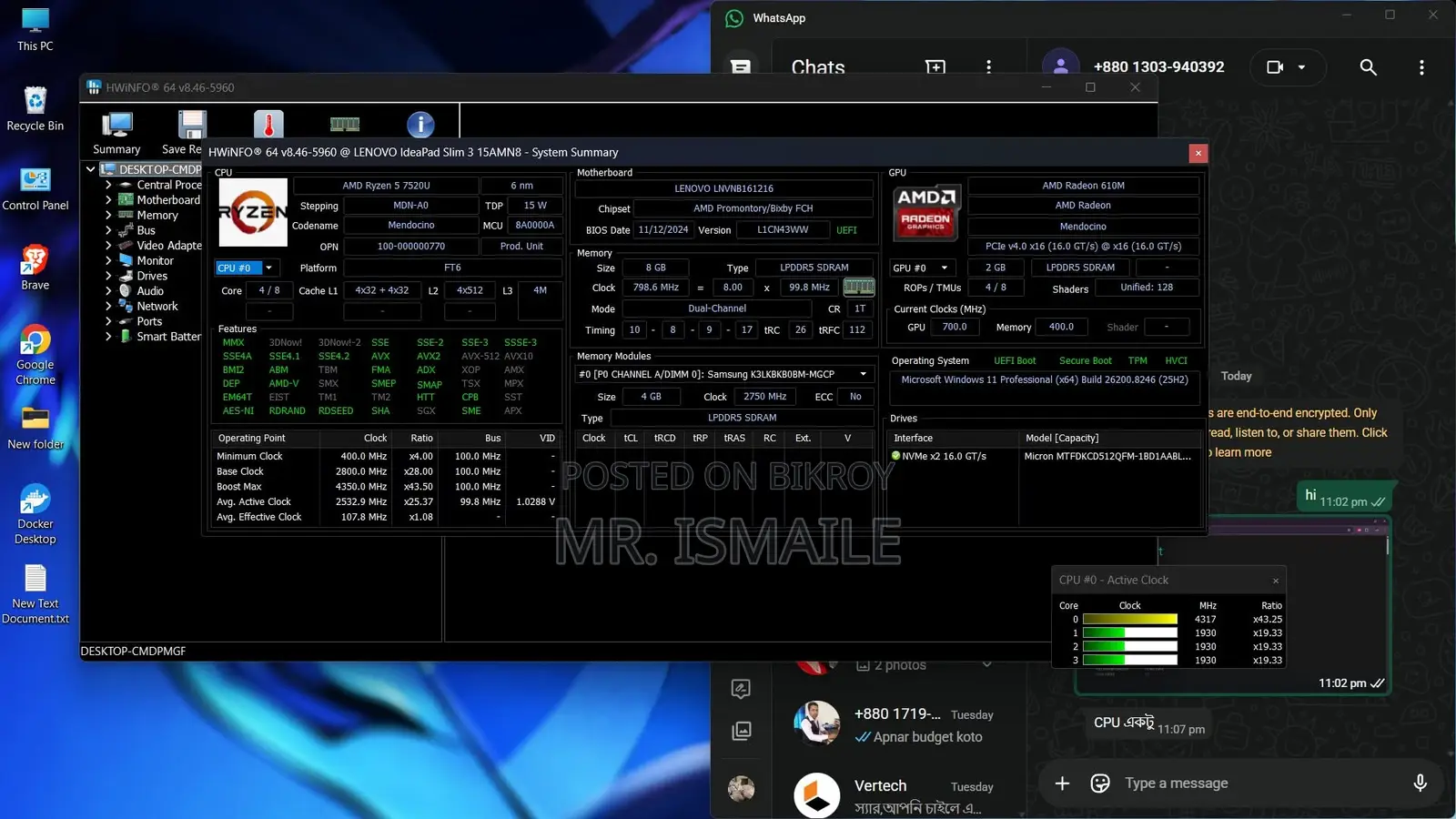
Task: Close the CPU #0 Active Clock popup
Action: pos(1276,581)
